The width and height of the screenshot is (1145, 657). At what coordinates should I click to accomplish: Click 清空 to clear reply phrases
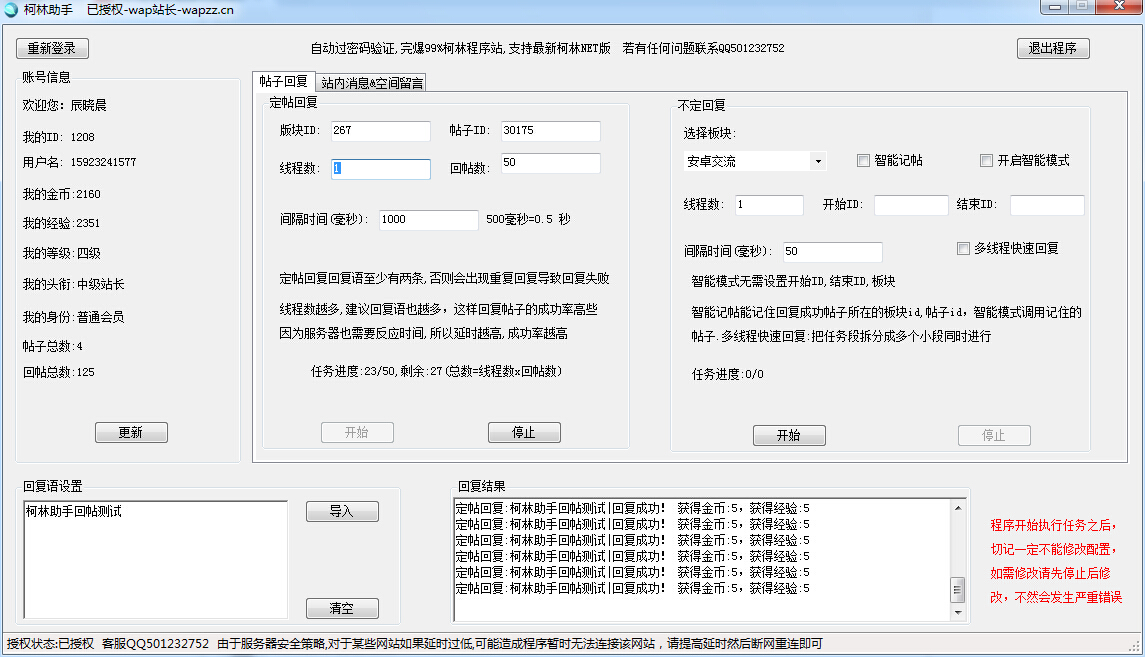coord(342,608)
